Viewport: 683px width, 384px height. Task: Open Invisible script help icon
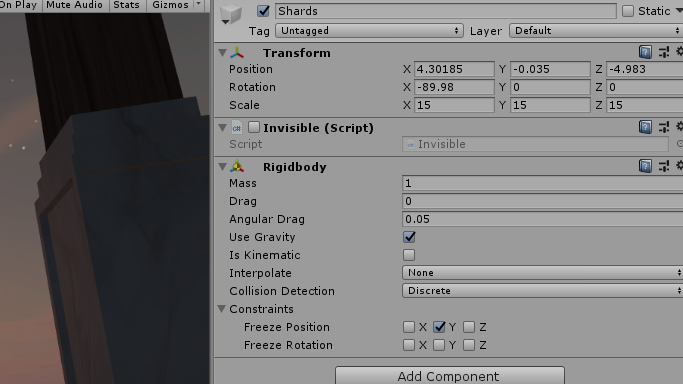coord(645,127)
